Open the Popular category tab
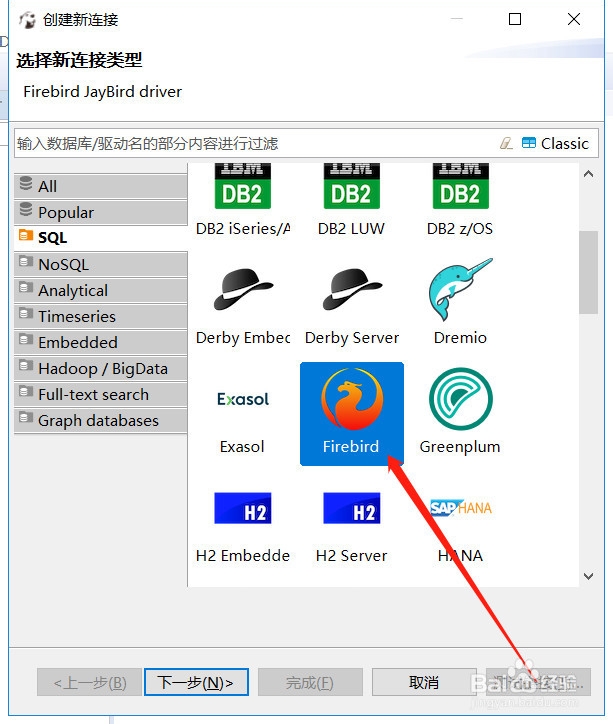The width and height of the screenshot is (613, 724). coord(101,212)
